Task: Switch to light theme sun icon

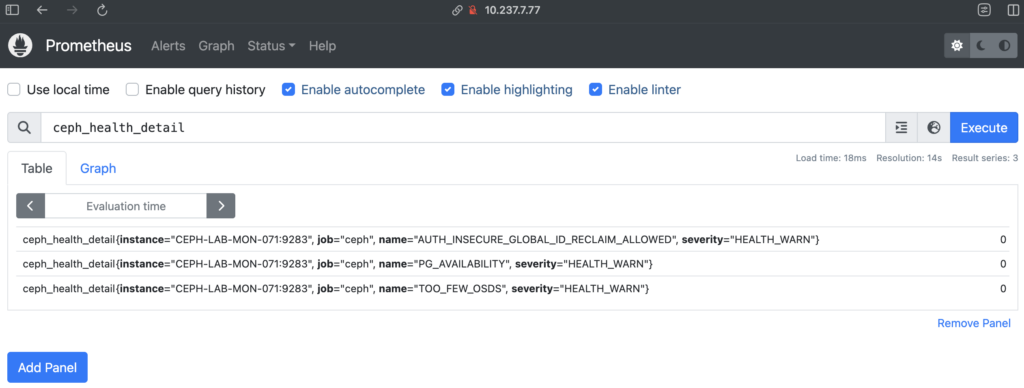Action: (x=957, y=46)
